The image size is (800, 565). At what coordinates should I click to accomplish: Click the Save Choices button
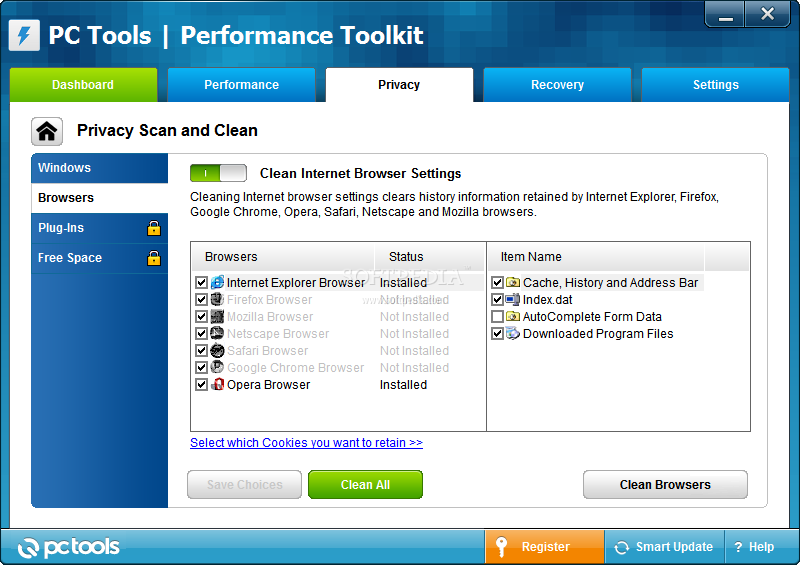tap(244, 484)
